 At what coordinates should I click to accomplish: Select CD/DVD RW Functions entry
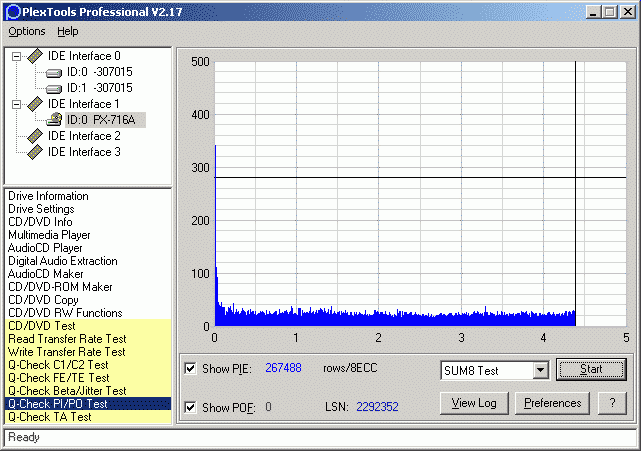coord(87,313)
